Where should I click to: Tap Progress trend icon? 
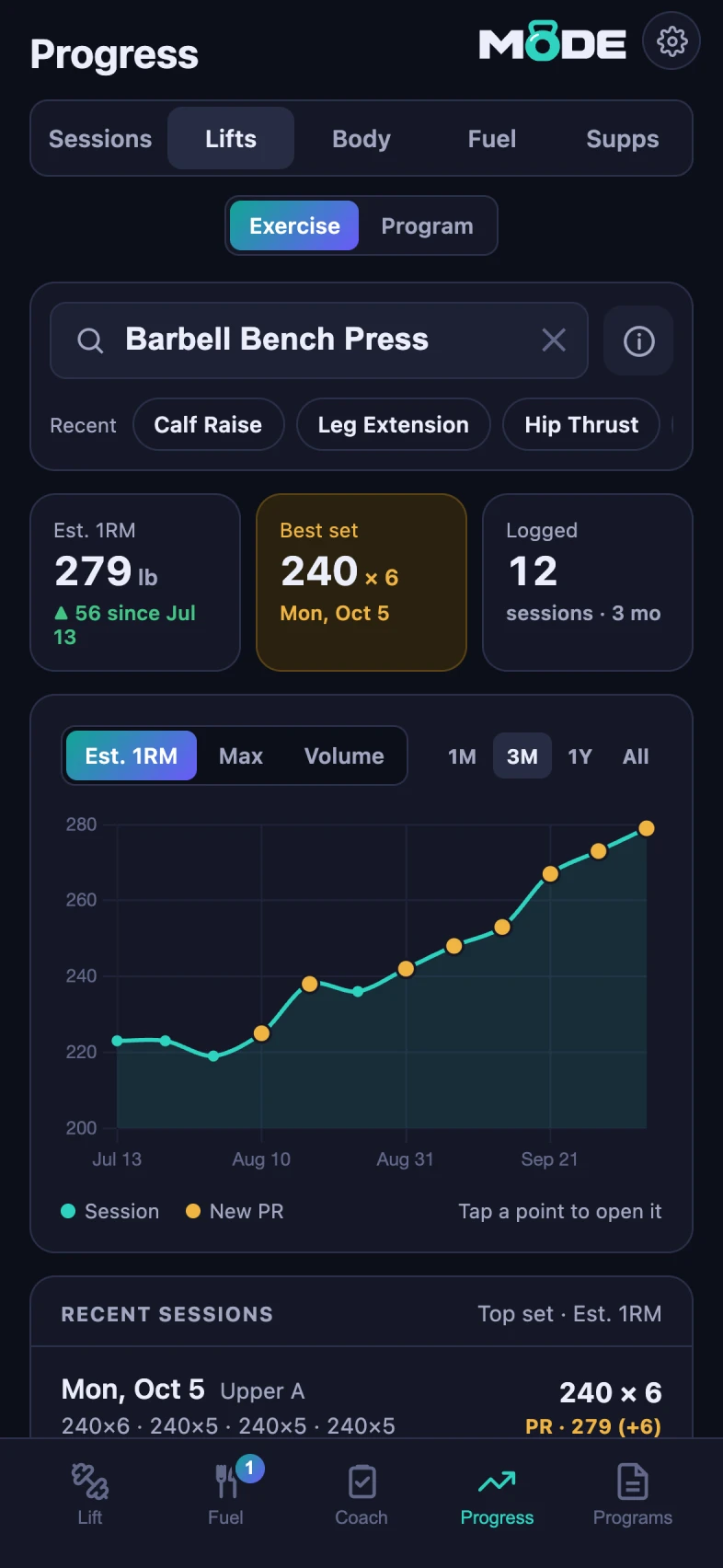497,1482
